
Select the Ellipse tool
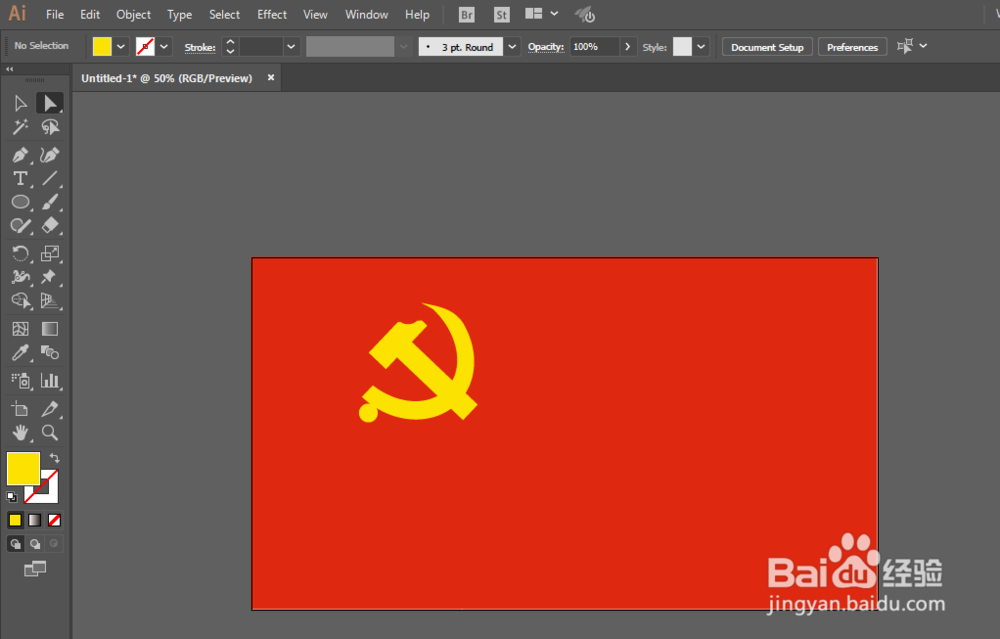[20, 202]
